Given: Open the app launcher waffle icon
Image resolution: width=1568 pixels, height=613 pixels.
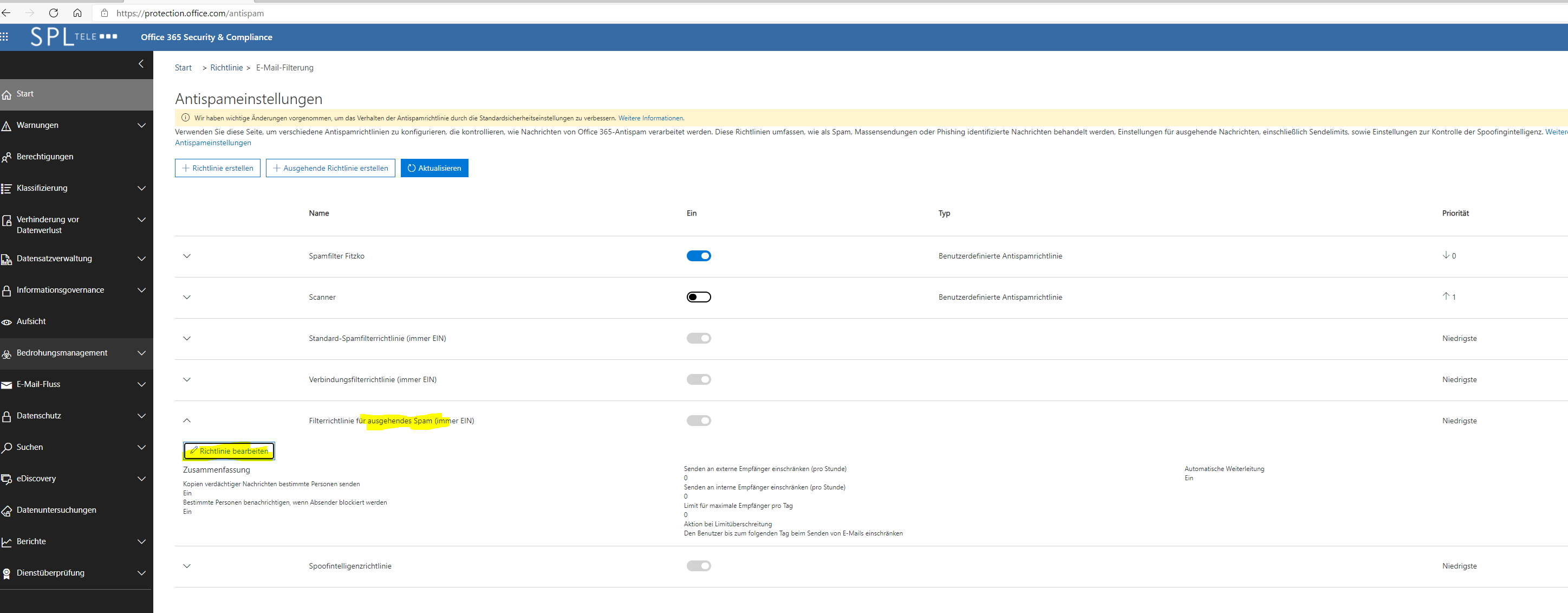Looking at the screenshot, I should (4, 36).
